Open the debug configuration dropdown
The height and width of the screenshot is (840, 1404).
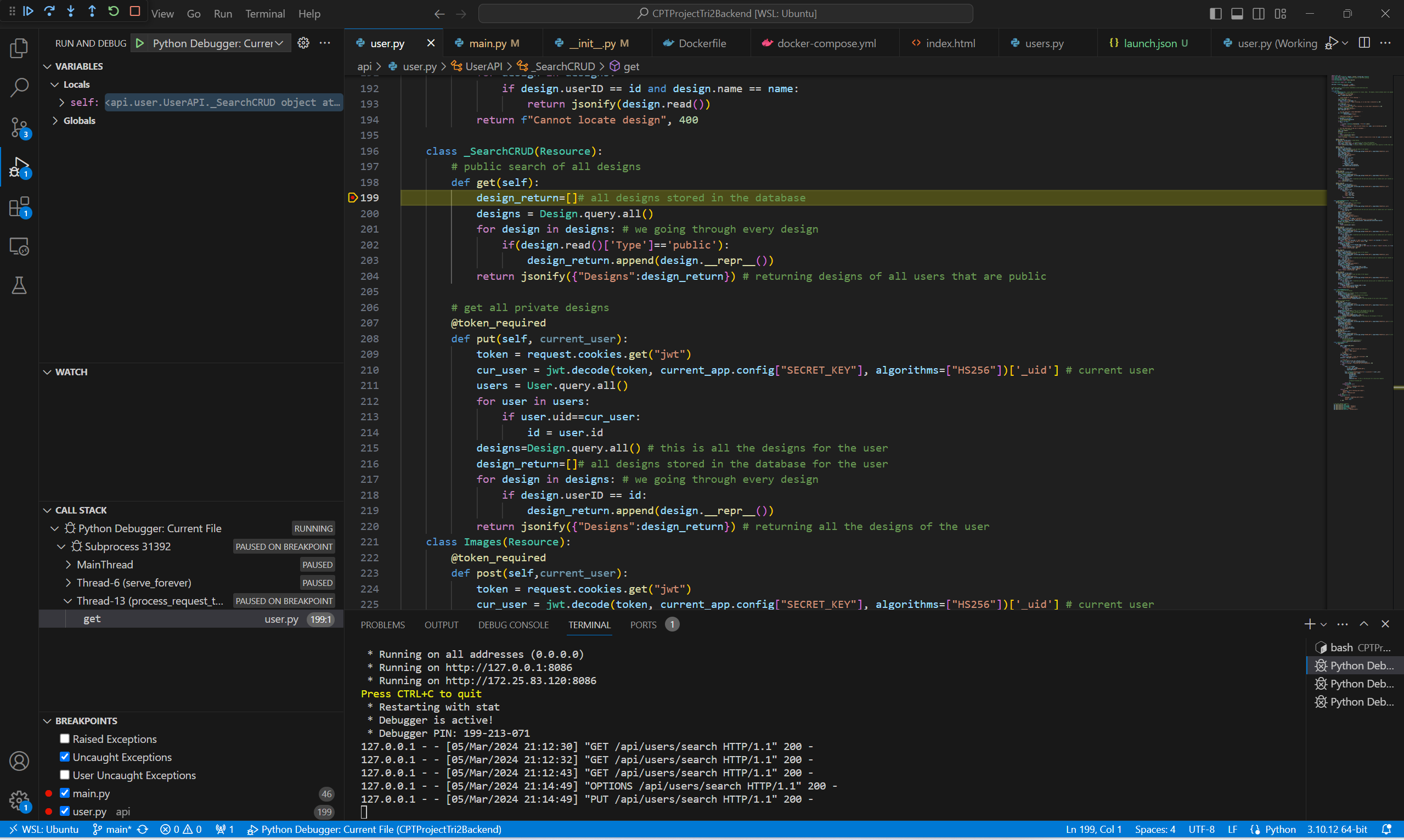pyautogui.click(x=218, y=43)
